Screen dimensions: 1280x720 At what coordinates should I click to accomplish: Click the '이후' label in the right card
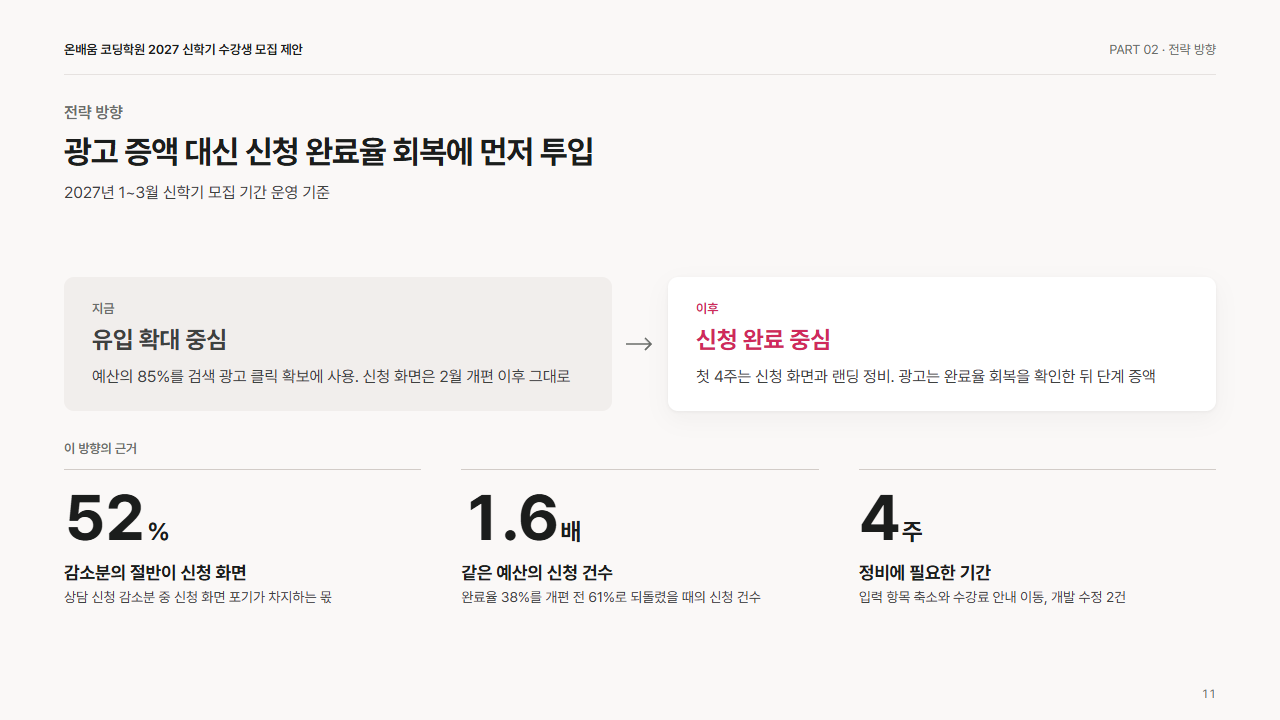click(707, 308)
